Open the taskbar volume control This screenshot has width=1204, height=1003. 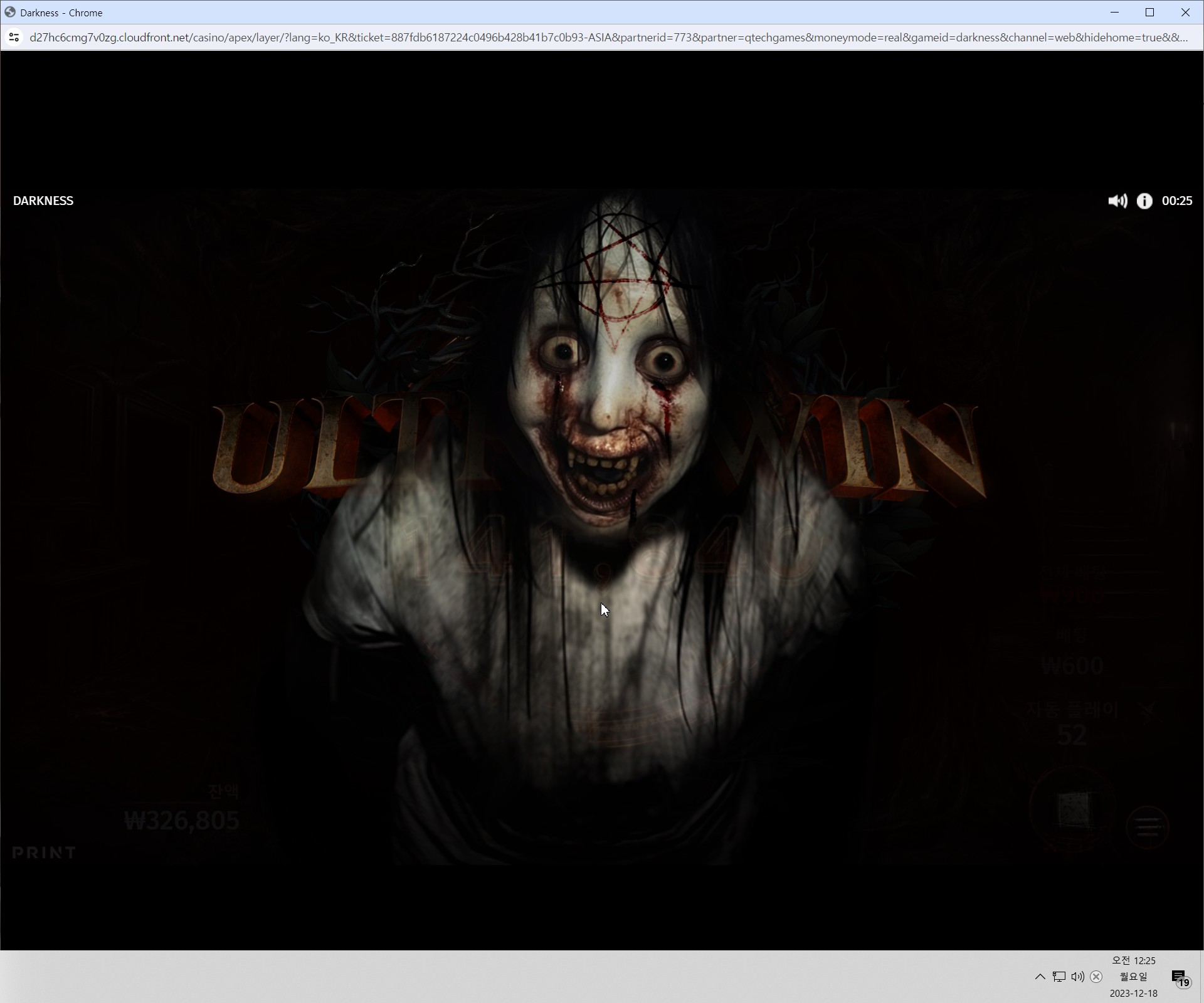pyautogui.click(x=1078, y=977)
